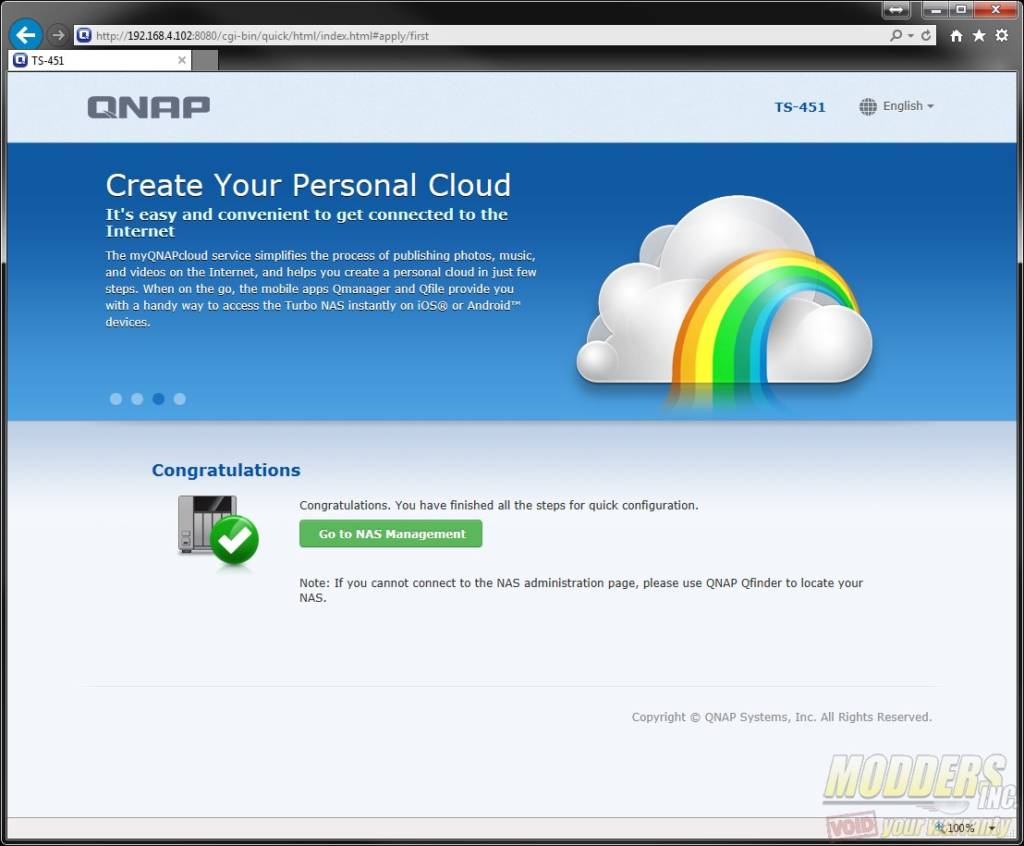1024x846 pixels.
Task: Click the browser forward arrow
Action: (58, 35)
